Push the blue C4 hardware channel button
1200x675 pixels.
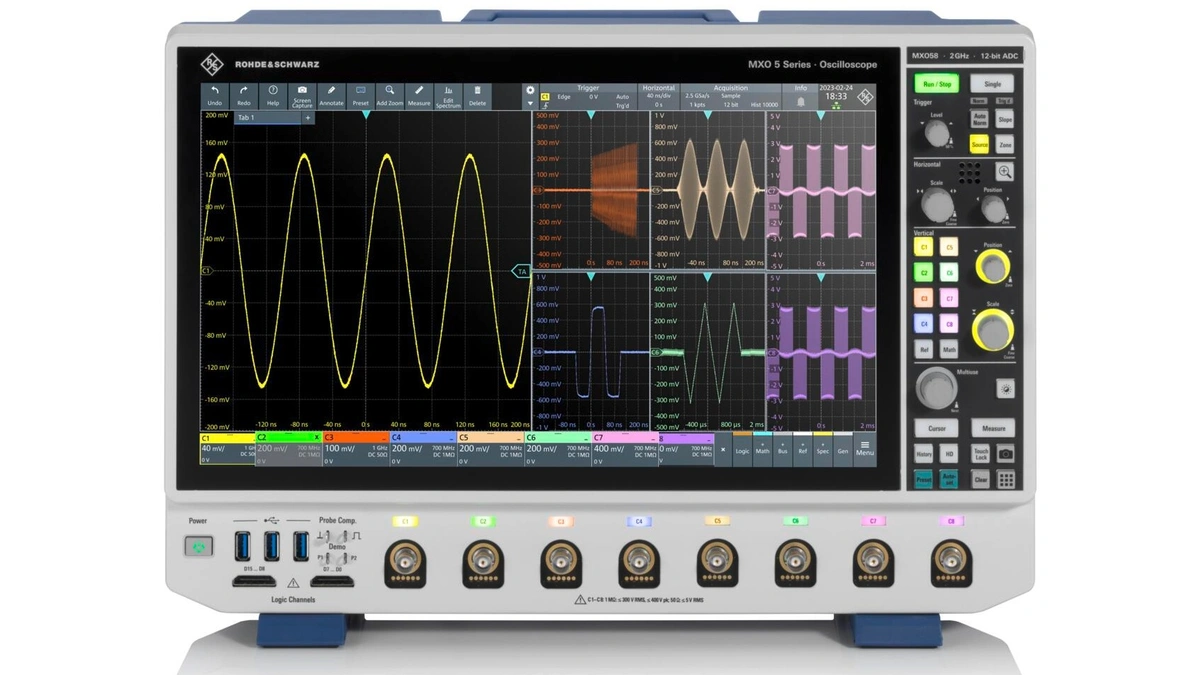[924, 324]
